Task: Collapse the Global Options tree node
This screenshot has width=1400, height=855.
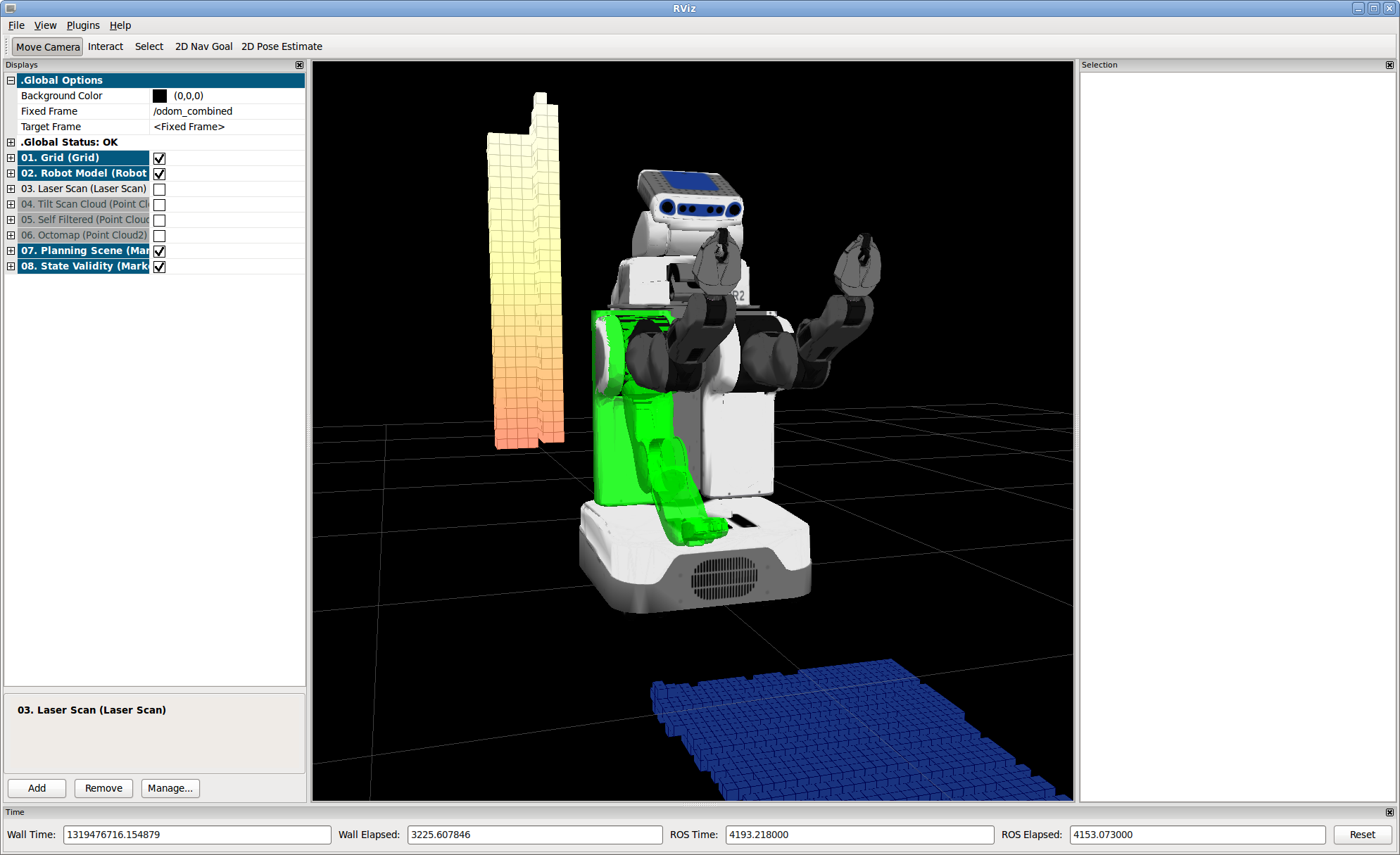Action: pos(11,80)
